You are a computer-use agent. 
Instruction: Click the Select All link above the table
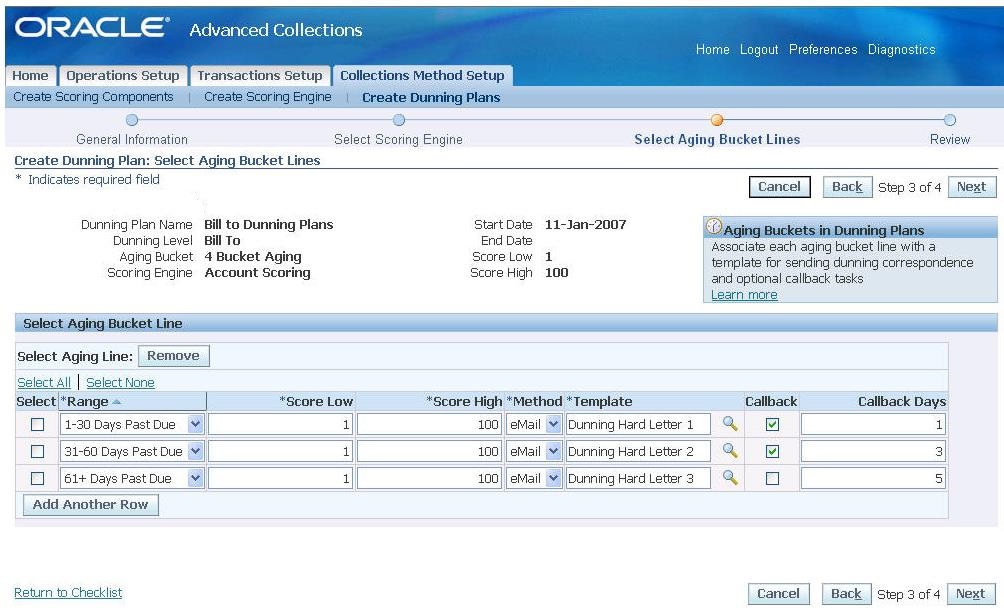coord(44,381)
